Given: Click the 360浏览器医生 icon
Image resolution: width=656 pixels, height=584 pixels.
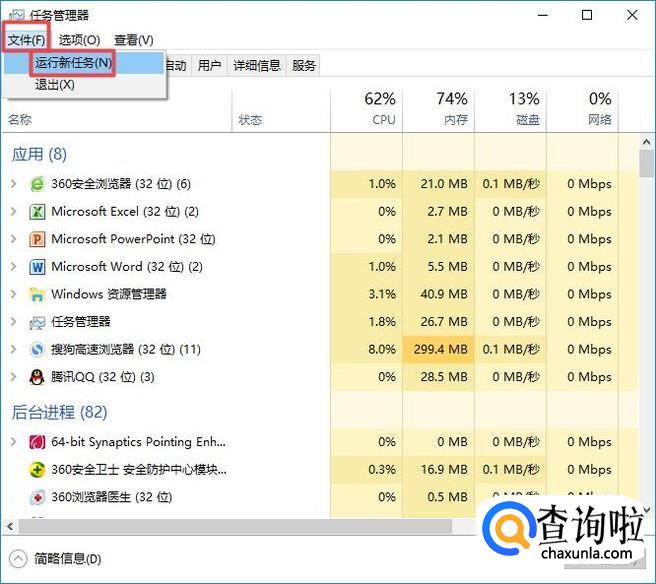Looking at the screenshot, I should [x=37, y=497].
